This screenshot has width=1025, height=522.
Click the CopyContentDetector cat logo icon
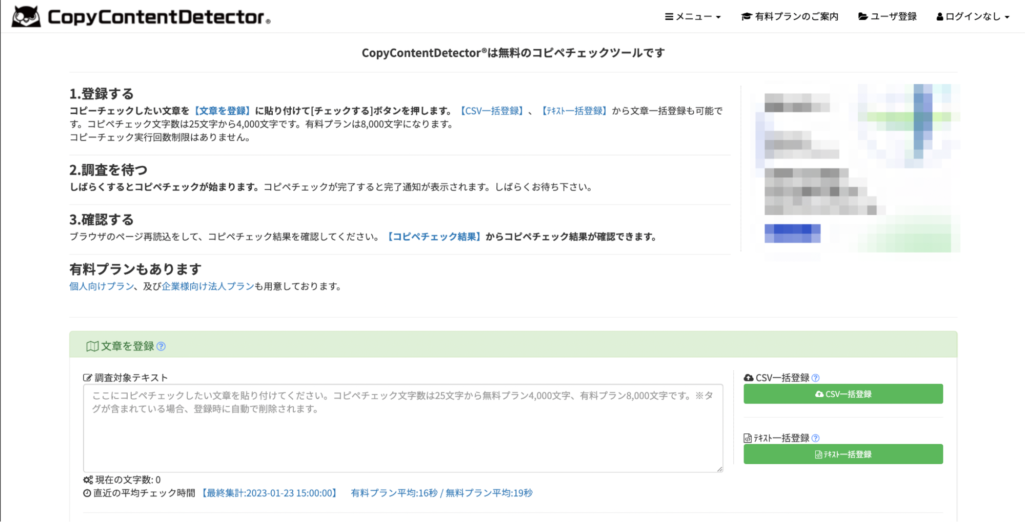[x=26, y=16]
